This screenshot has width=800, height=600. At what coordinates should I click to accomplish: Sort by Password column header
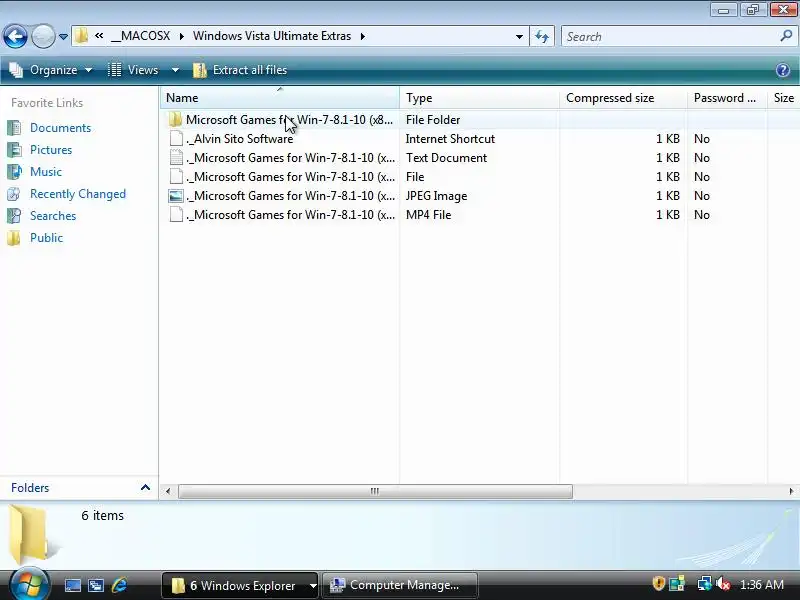[727, 98]
